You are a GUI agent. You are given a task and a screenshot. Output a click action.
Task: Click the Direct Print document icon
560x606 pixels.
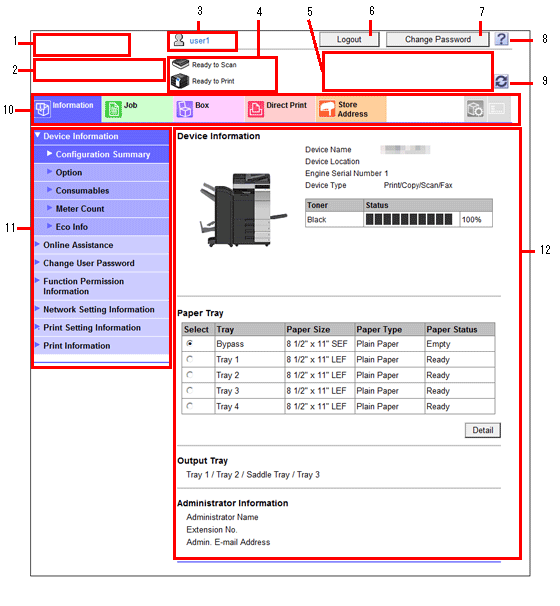pyautogui.click(x=255, y=109)
